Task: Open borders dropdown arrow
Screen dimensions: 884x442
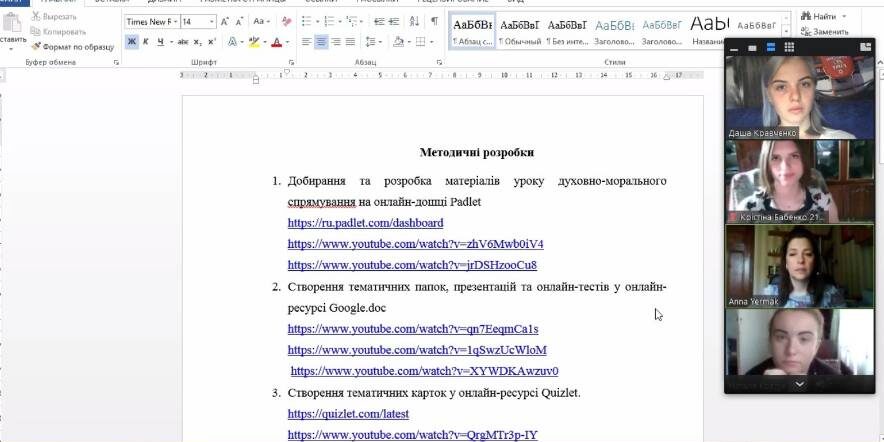Action: tap(432, 42)
